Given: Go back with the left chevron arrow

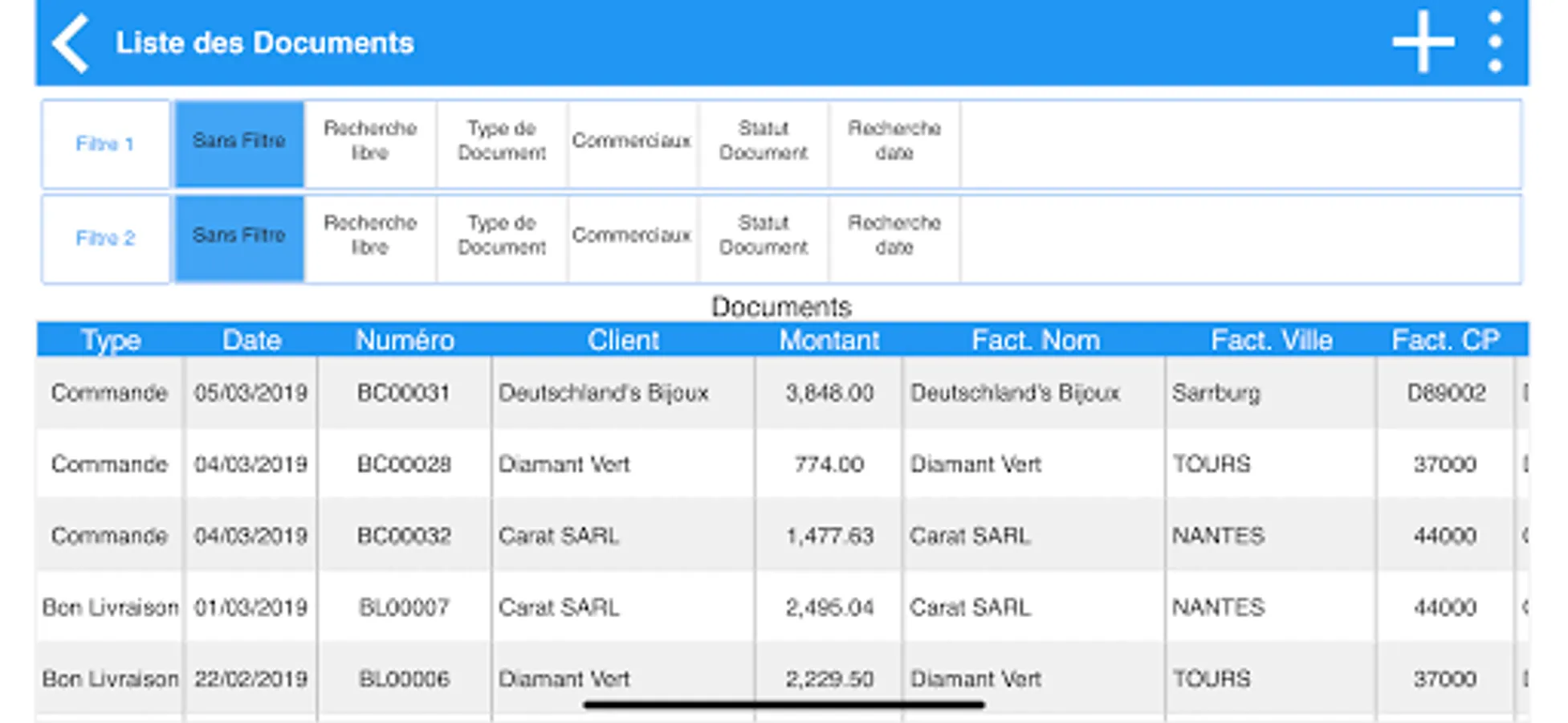Looking at the screenshot, I should 71,43.
